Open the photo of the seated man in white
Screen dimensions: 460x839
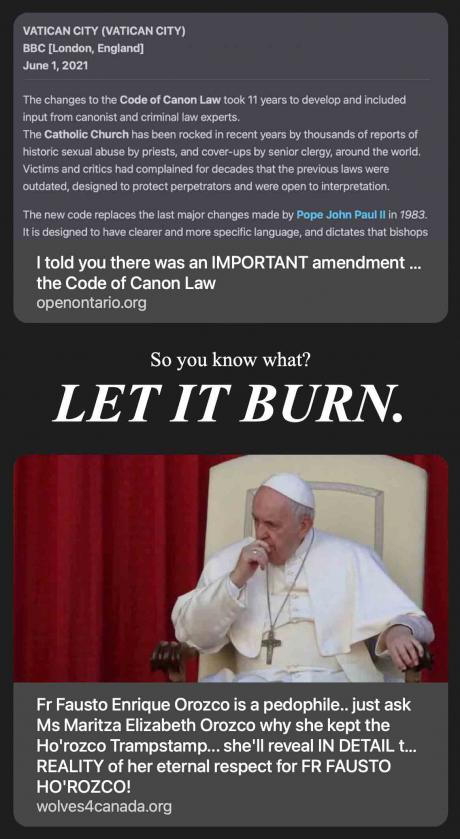coord(231,568)
